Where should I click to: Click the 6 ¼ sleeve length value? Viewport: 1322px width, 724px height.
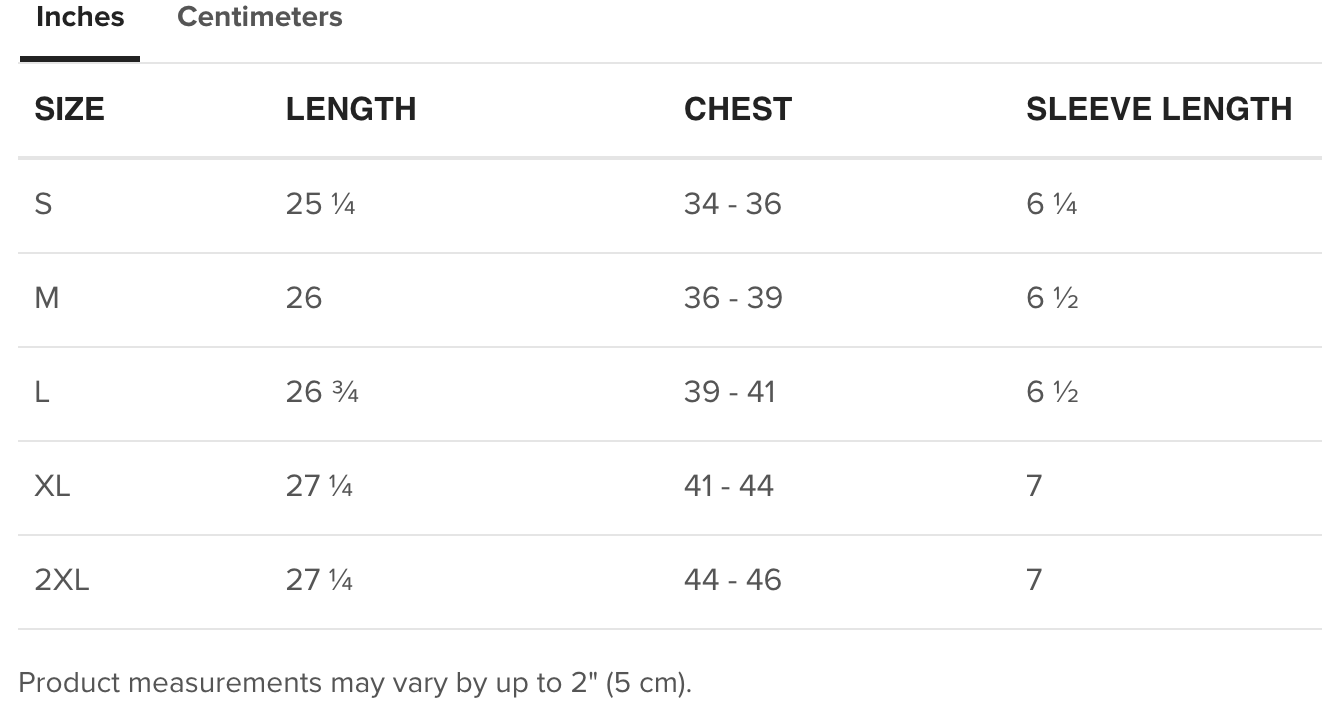(x=1052, y=204)
